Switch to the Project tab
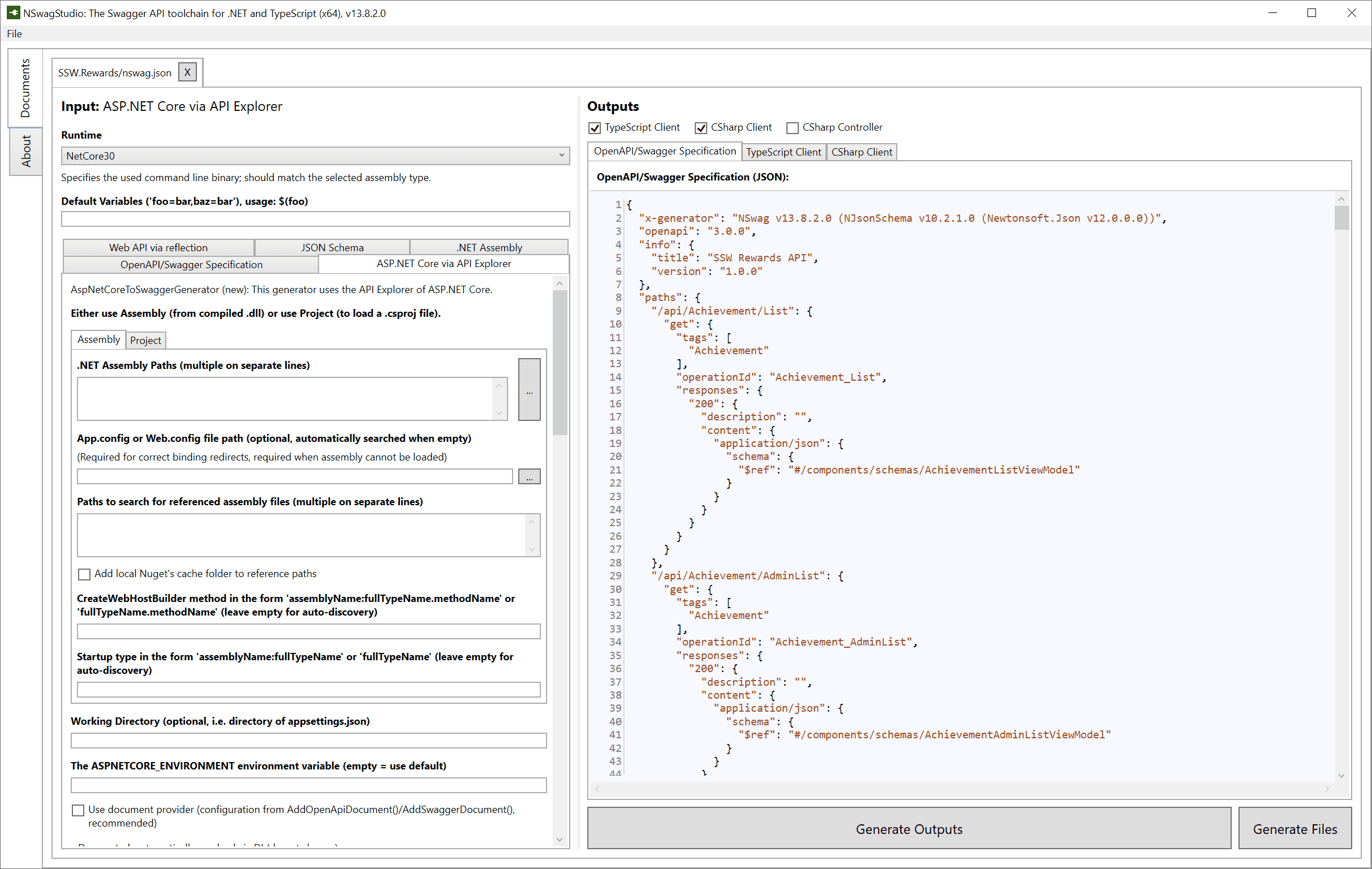 (x=145, y=340)
